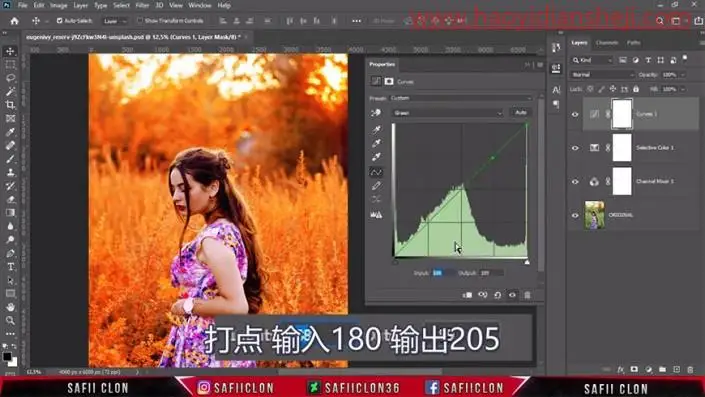Open the Normal blend mode dropdown
This screenshot has height=397, width=705.
pyautogui.click(x=602, y=75)
